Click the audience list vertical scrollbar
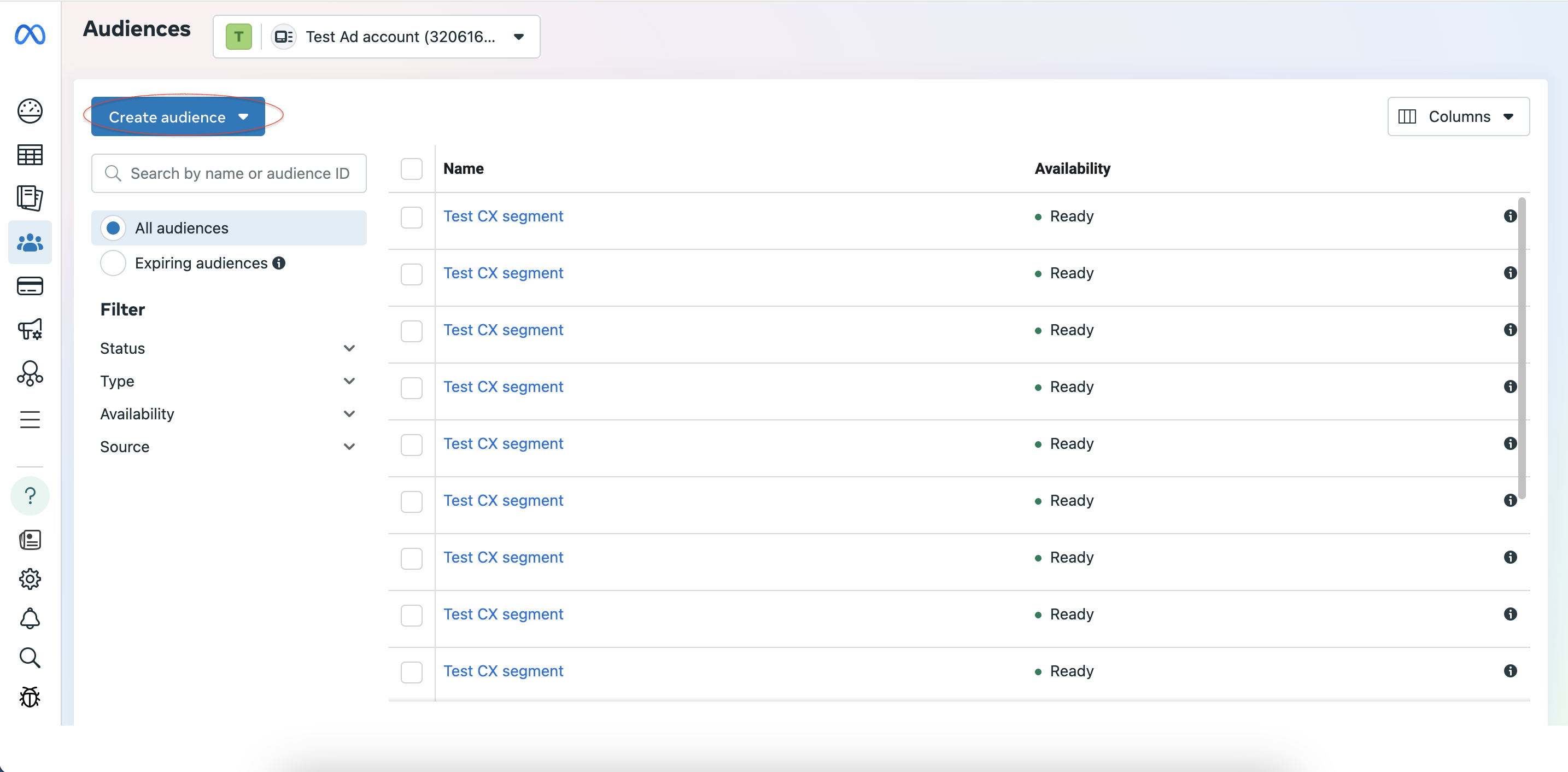Image resolution: width=1568 pixels, height=772 pixels. click(1522, 348)
